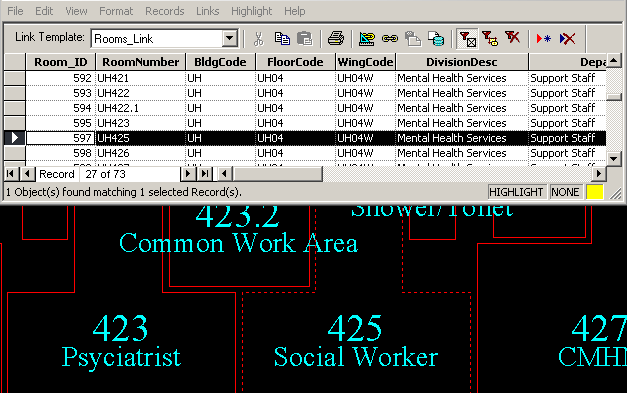The width and height of the screenshot is (627, 393).
Task: Select the row selector for record 593
Action: click(x=15, y=93)
